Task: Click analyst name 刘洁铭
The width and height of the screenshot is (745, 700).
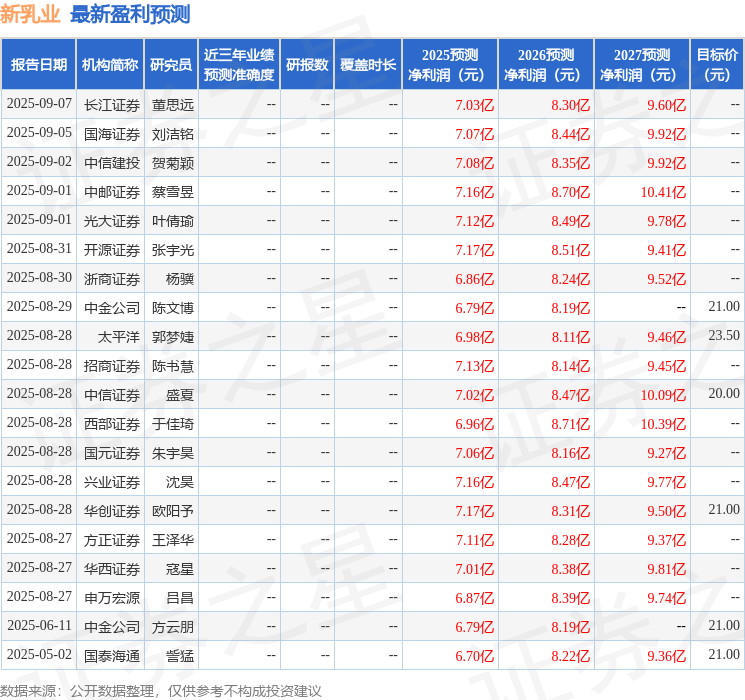Action: click(173, 134)
